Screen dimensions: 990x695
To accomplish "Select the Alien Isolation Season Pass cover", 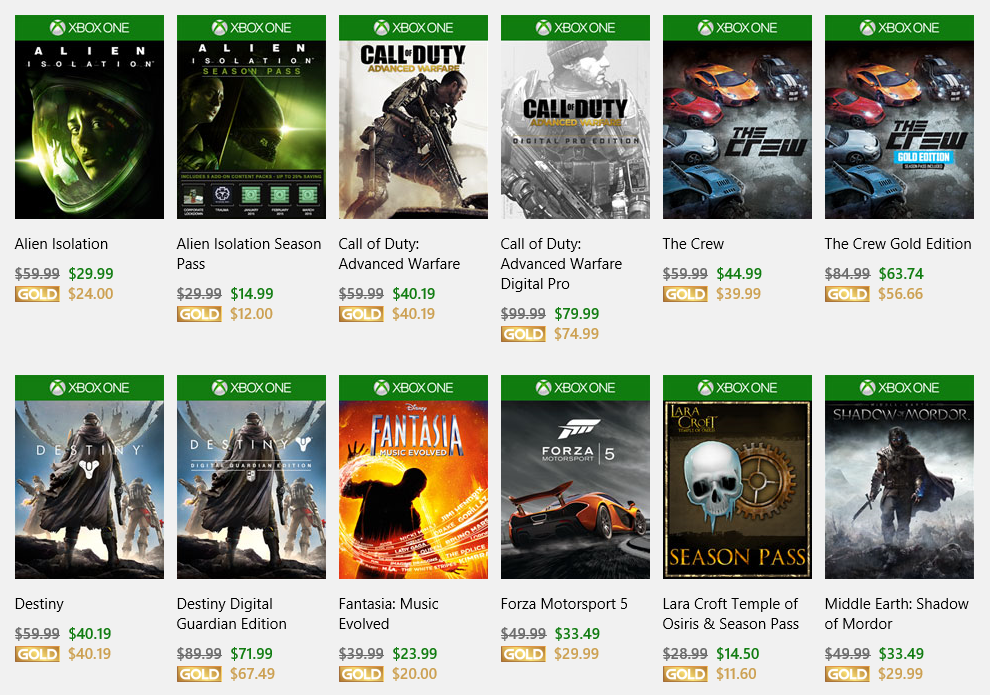I will [251, 130].
